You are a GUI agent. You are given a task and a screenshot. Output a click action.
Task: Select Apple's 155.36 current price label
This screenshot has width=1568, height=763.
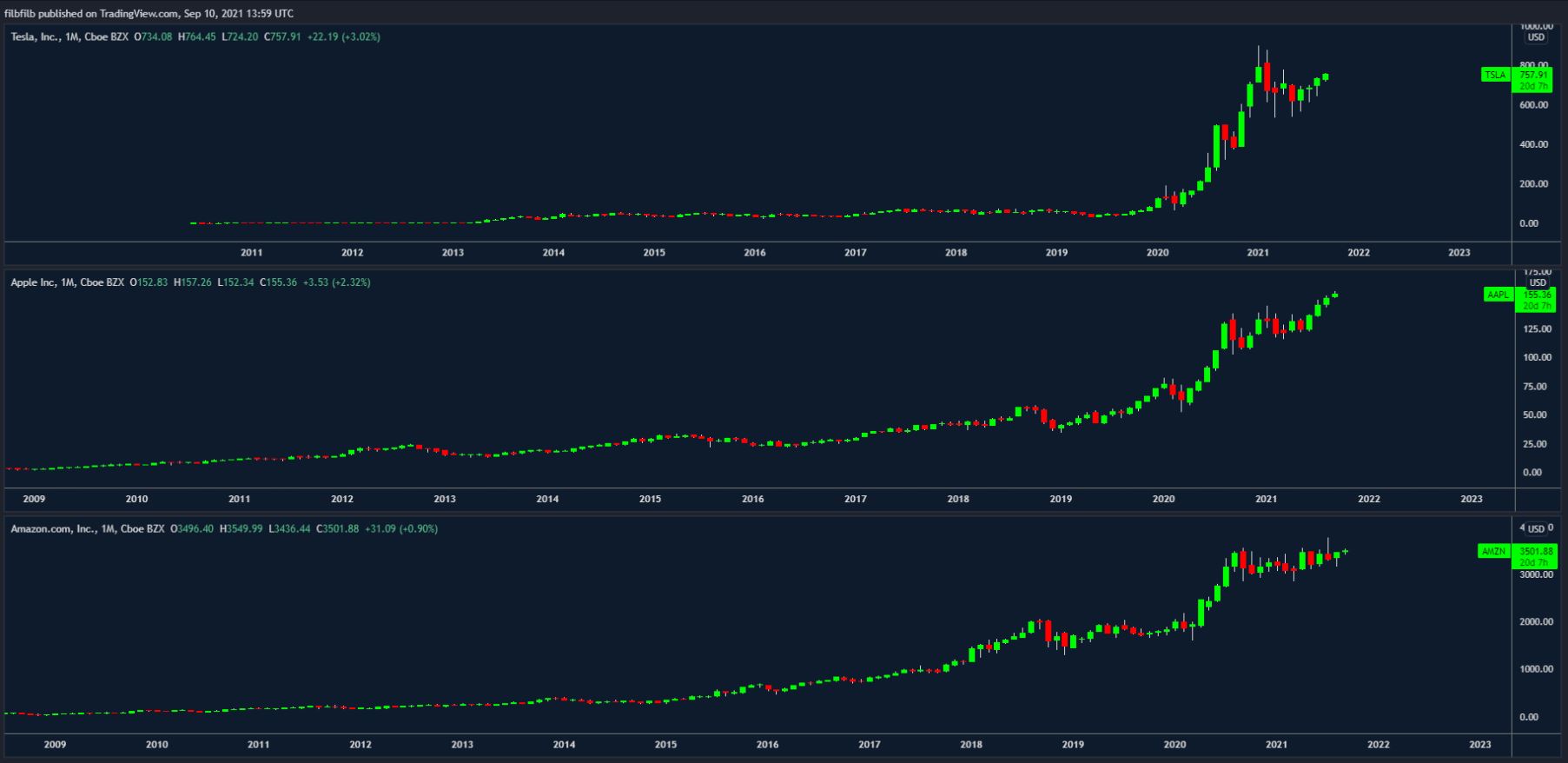pyautogui.click(x=1536, y=295)
